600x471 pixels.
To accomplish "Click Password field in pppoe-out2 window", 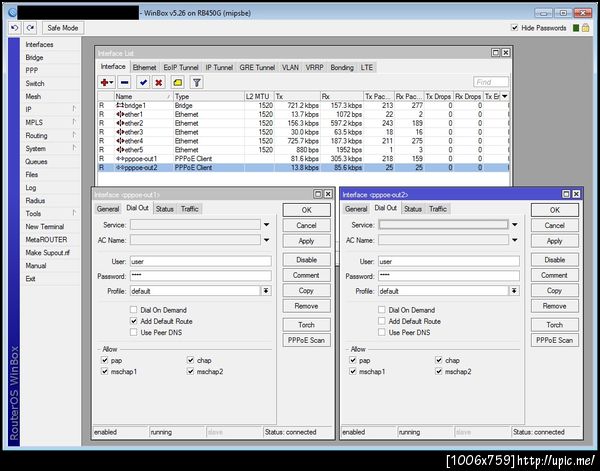I will tap(449, 275).
